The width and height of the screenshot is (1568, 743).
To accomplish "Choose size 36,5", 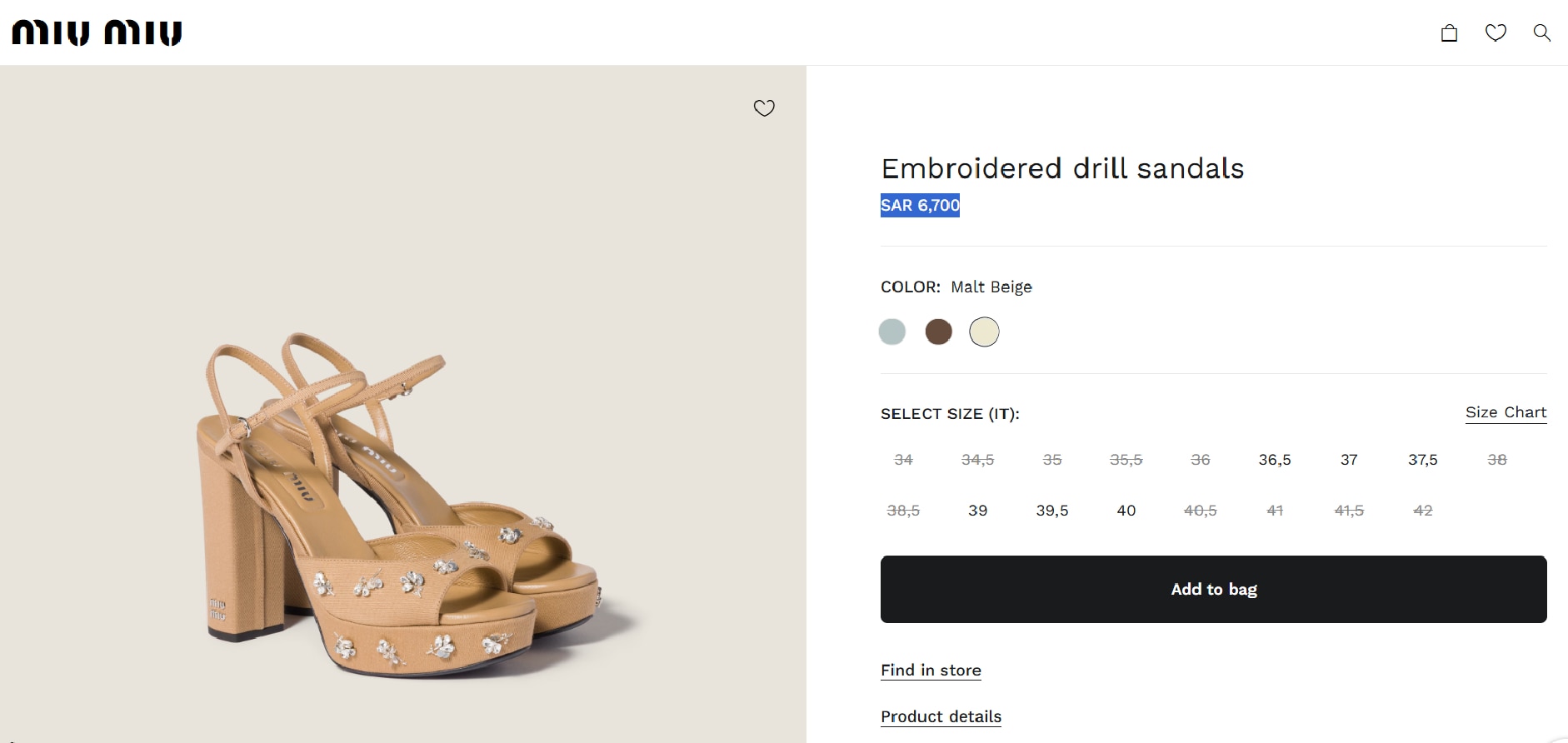I will (x=1275, y=460).
